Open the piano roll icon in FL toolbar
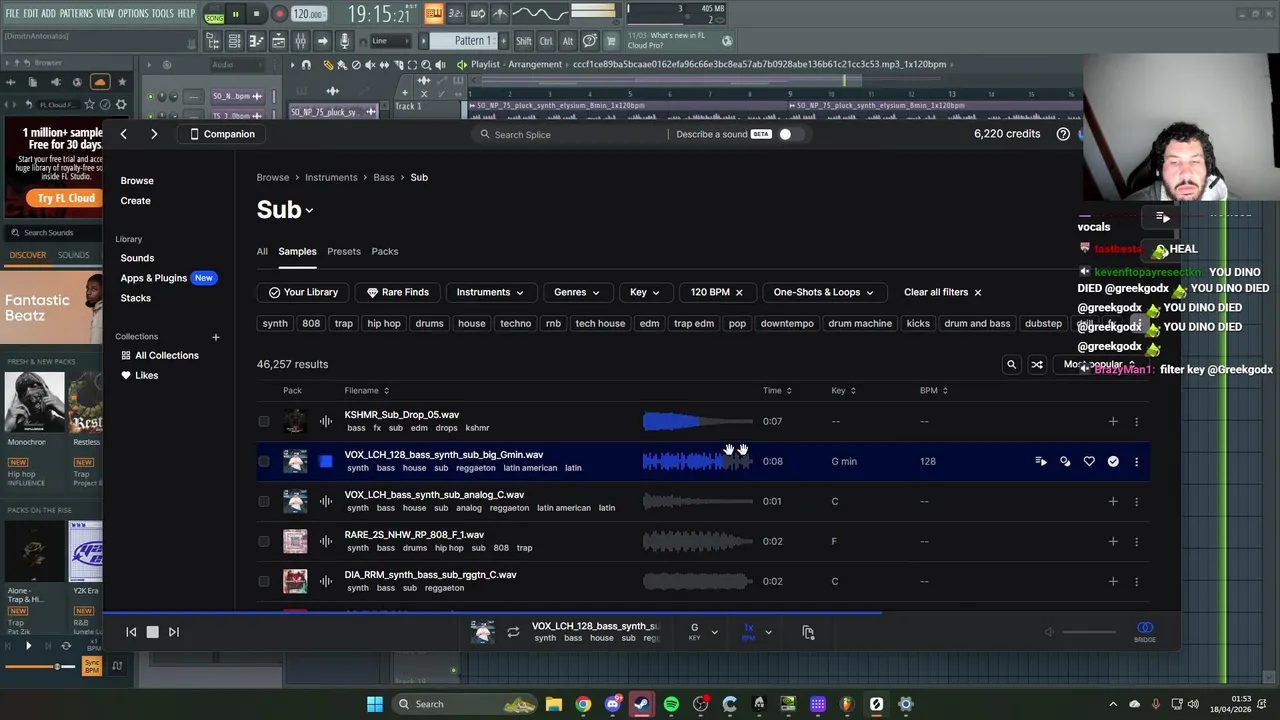This screenshot has width=1280, height=720. tap(256, 41)
